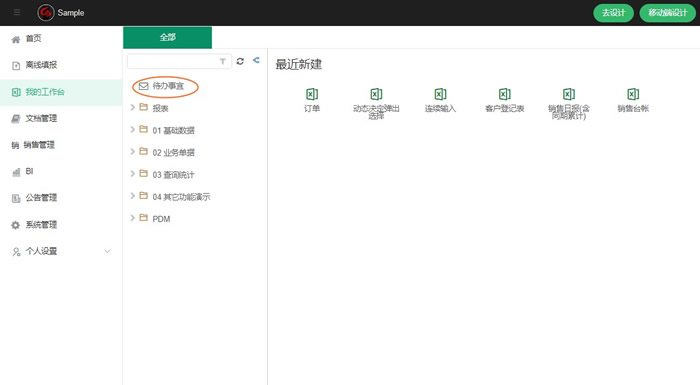The width and height of the screenshot is (700, 385).
Task: Expand the PDM folder chevron
Action: pyautogui.click(x=133, y=218)
